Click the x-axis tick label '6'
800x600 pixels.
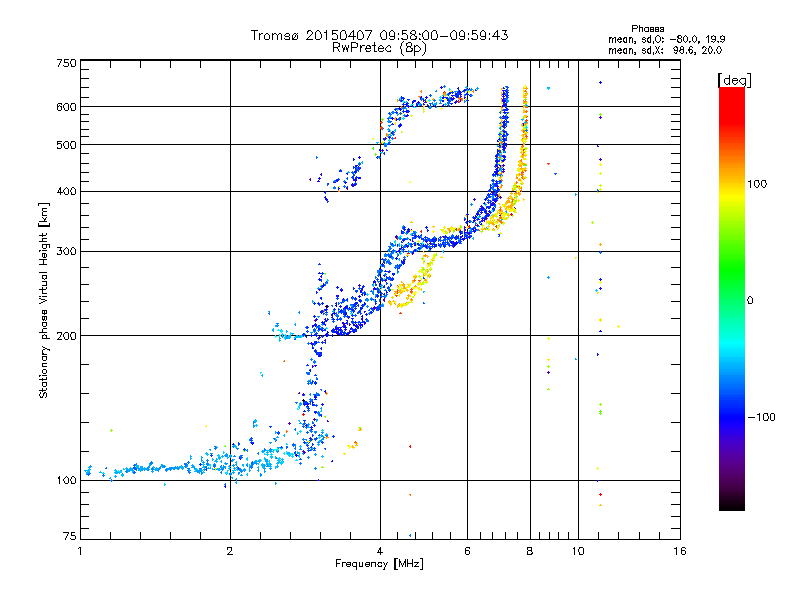click(467, 551)
